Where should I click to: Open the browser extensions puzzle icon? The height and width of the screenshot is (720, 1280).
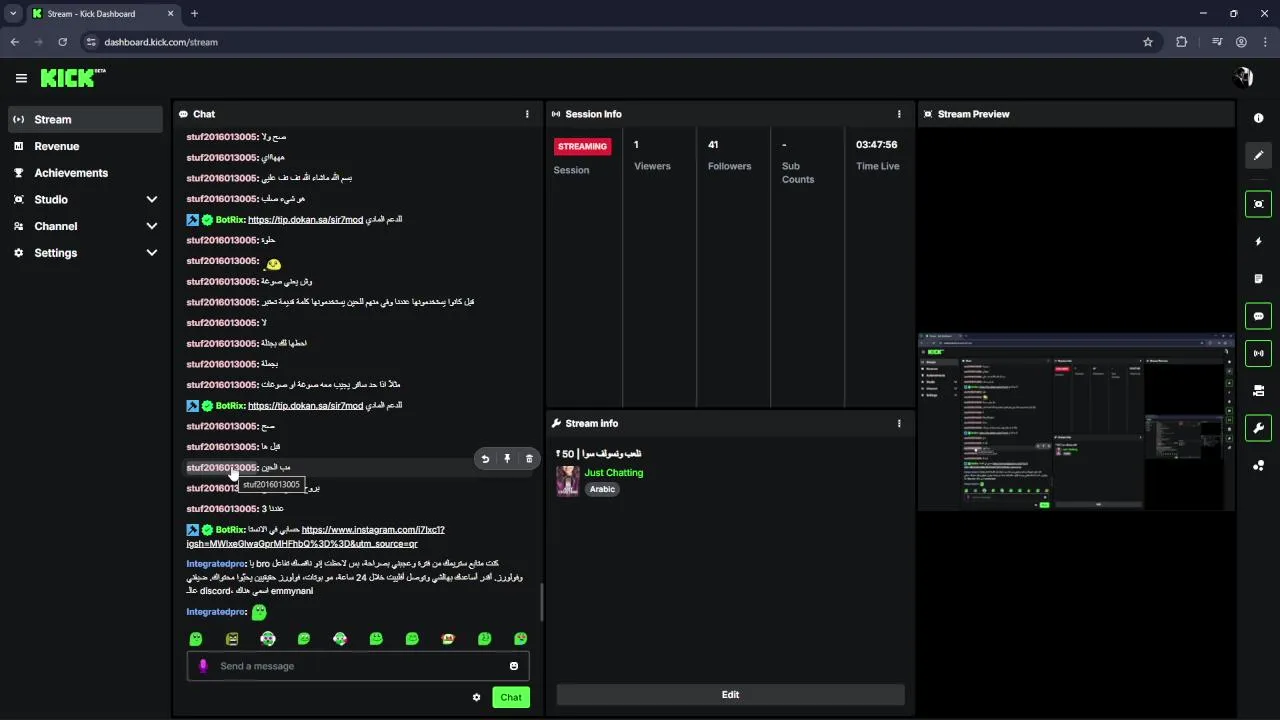1182,42
